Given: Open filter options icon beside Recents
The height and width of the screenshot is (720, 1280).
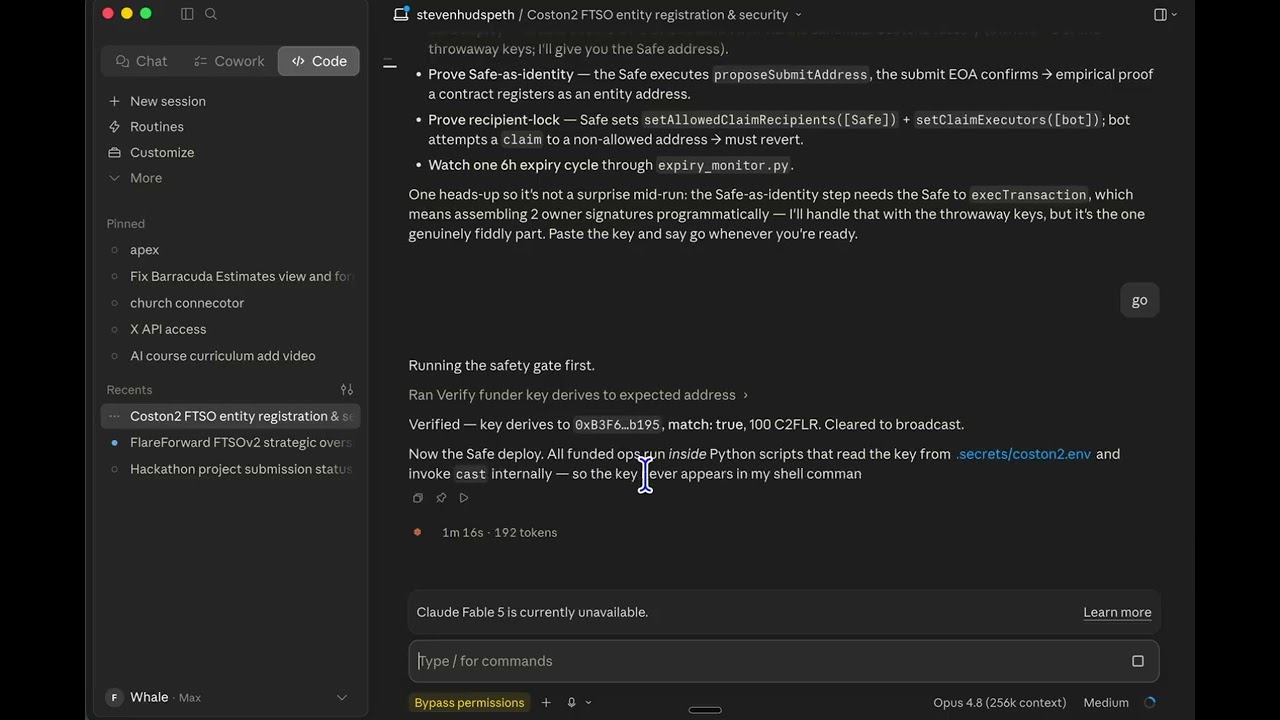Looking at the screenshot, I should [347, 390].
